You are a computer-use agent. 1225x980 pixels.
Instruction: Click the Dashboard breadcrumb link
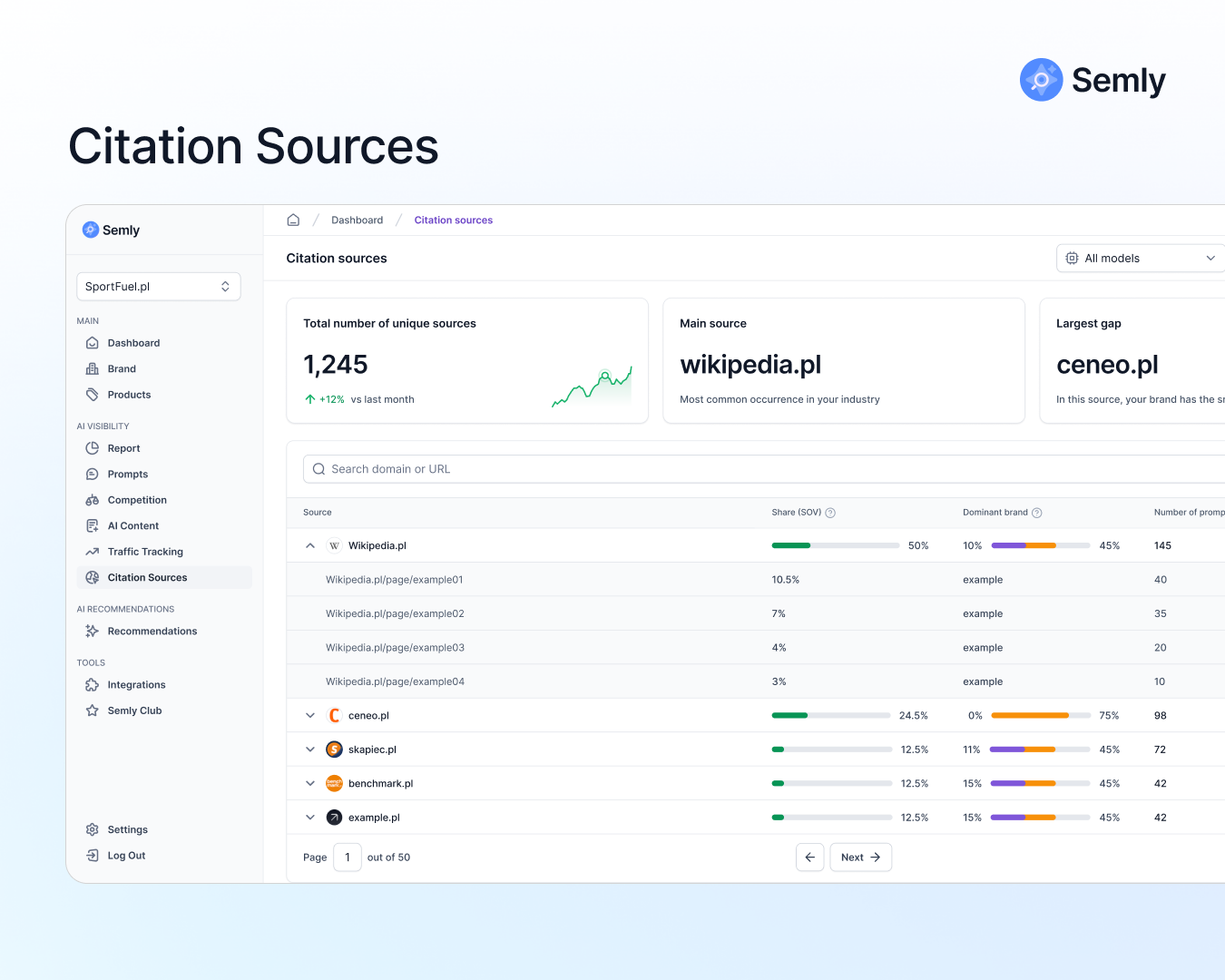click(x=357, y=220)
